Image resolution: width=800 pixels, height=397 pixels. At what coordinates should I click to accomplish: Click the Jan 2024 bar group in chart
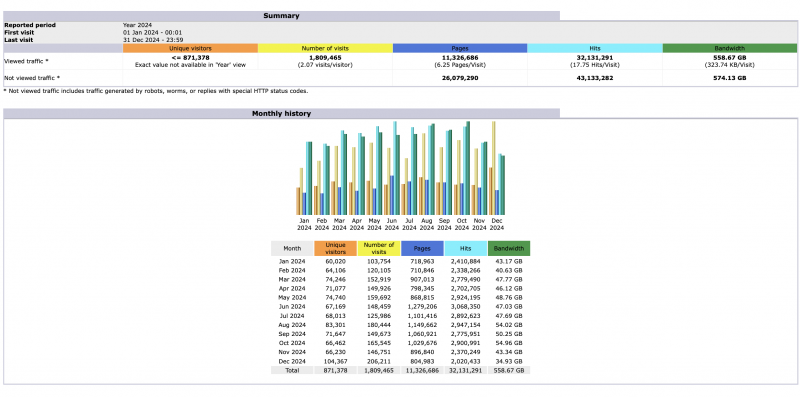coord(304,178)
